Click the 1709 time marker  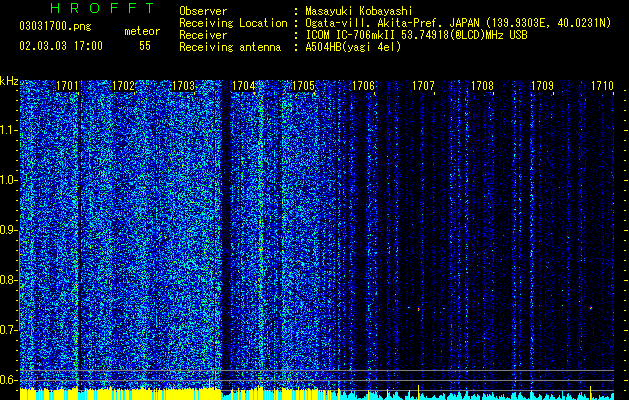tap(542, 86)
